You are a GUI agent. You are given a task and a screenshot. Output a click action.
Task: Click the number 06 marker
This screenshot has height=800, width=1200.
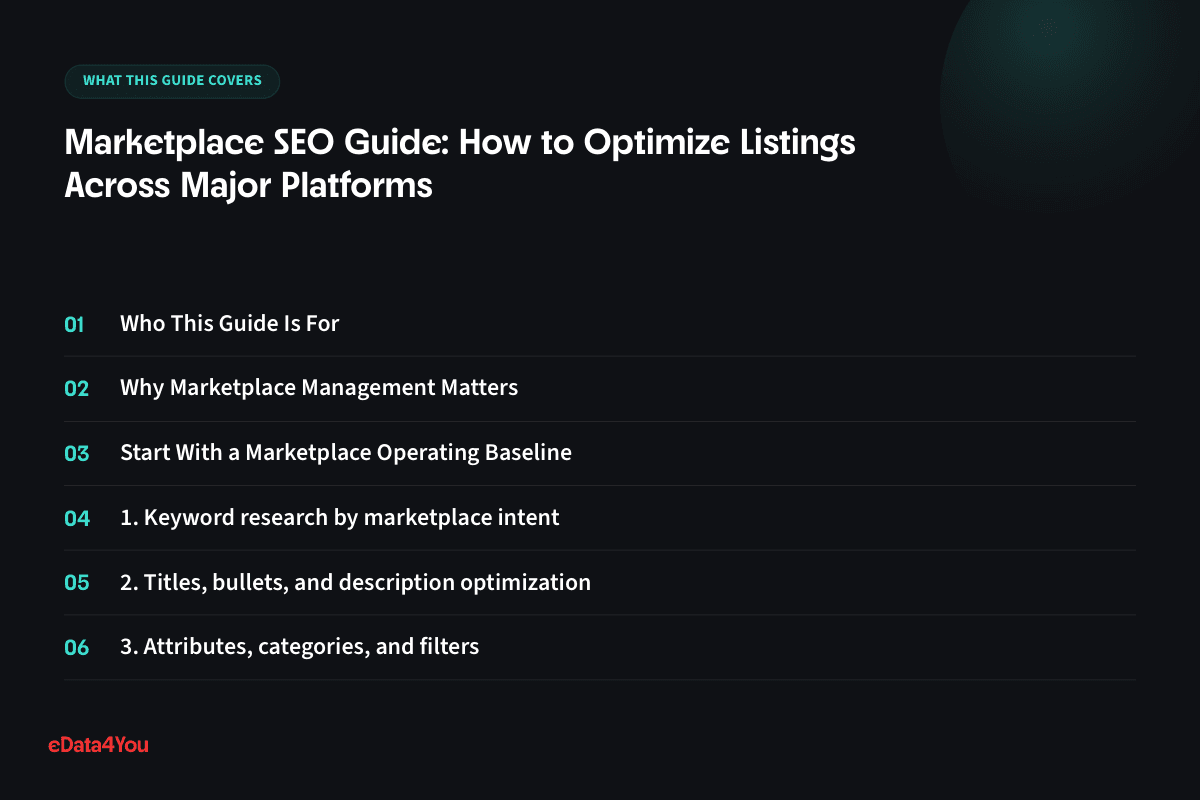point(77,647)
